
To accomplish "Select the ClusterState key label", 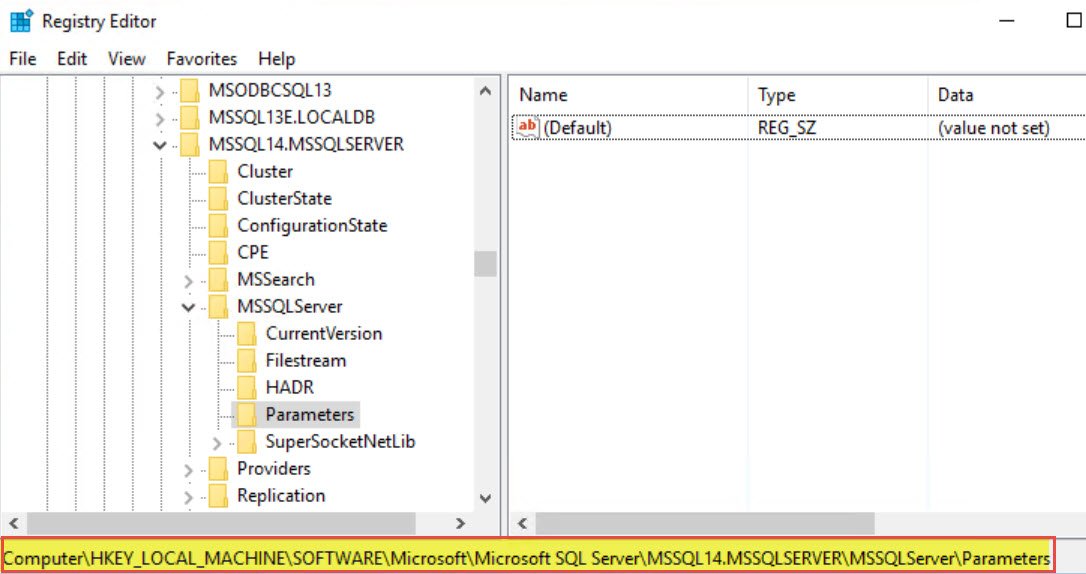I will coord(284,198).
